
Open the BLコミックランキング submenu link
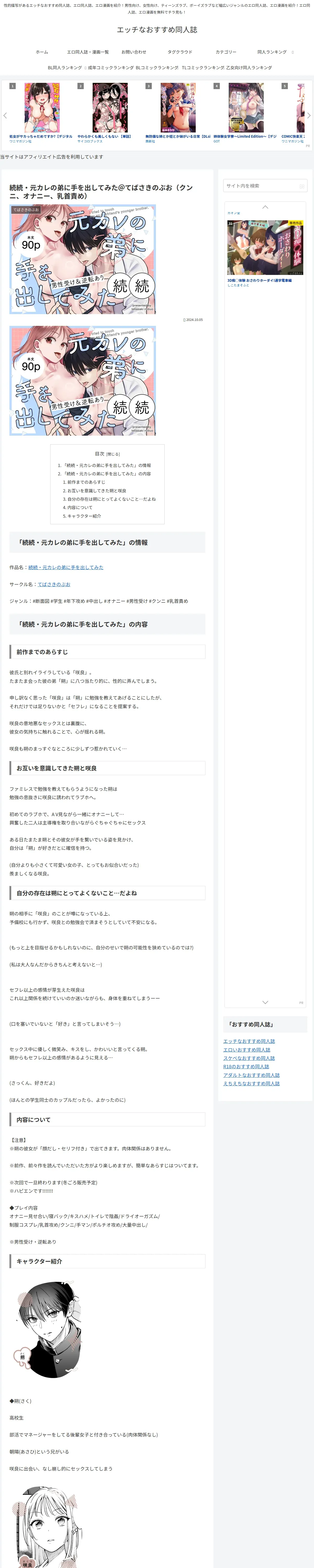[x=157, y=68]
